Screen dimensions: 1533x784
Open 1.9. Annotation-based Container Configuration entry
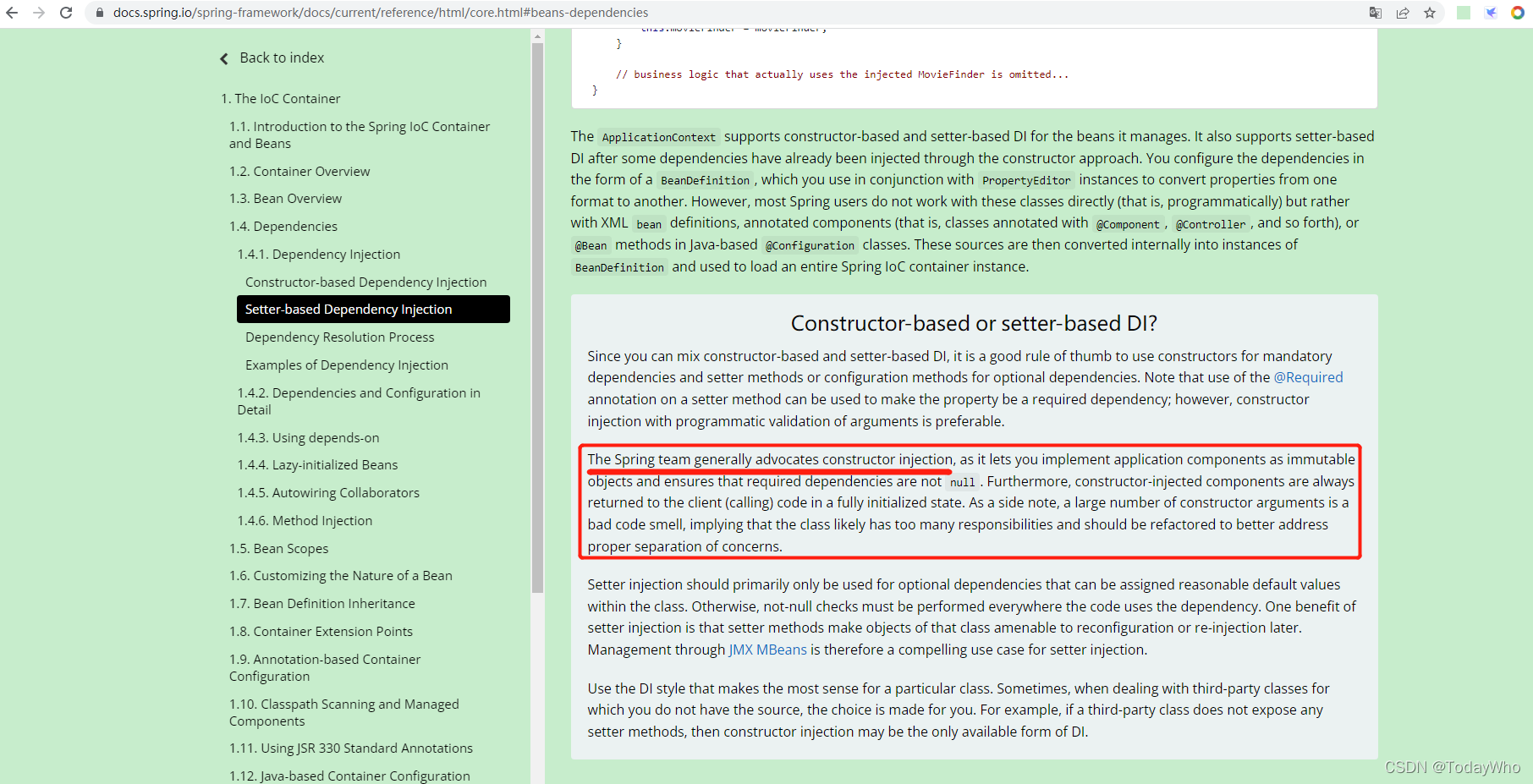[325, 667]
